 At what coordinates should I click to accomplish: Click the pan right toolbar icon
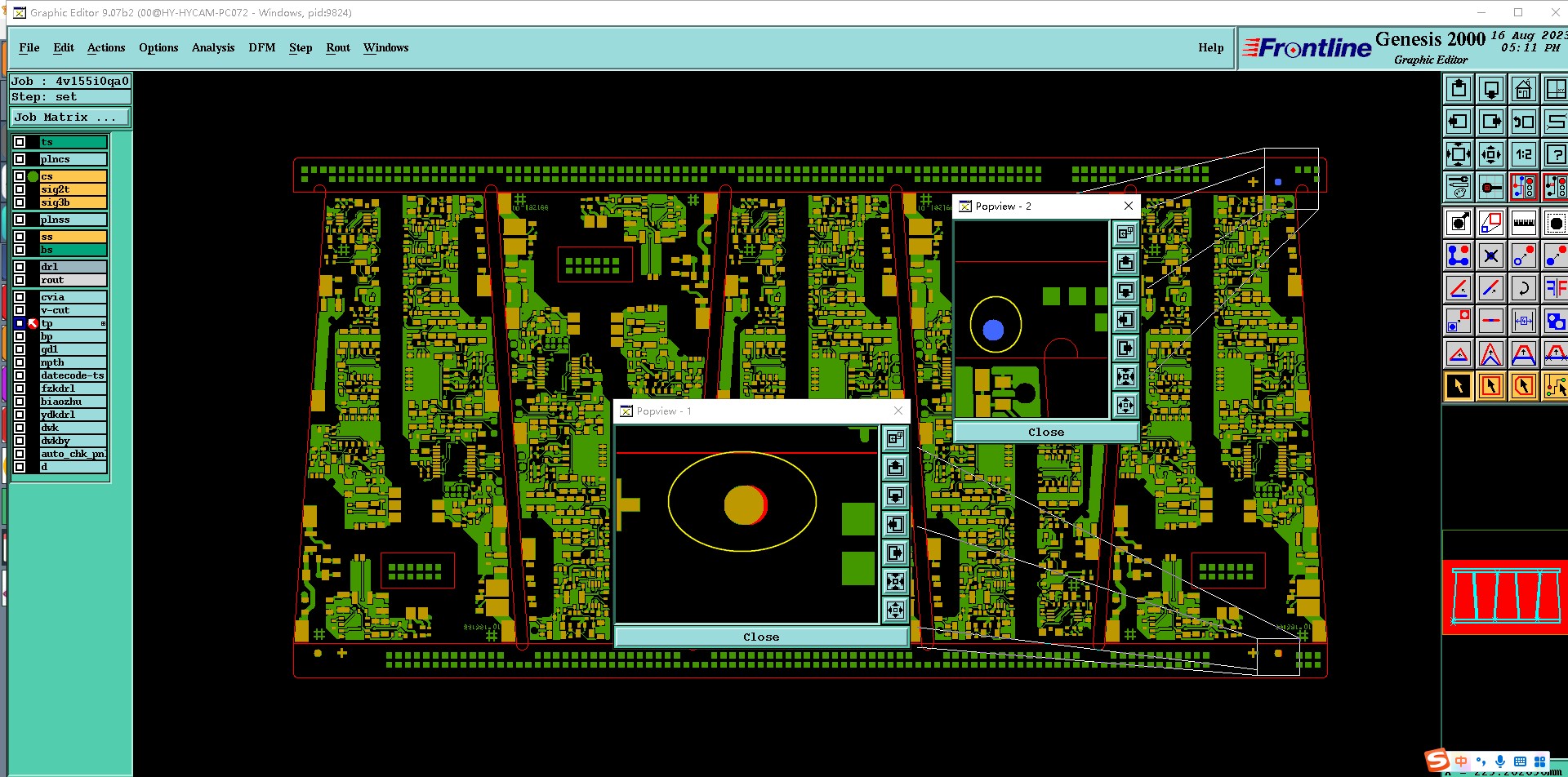pos(1491,122)
